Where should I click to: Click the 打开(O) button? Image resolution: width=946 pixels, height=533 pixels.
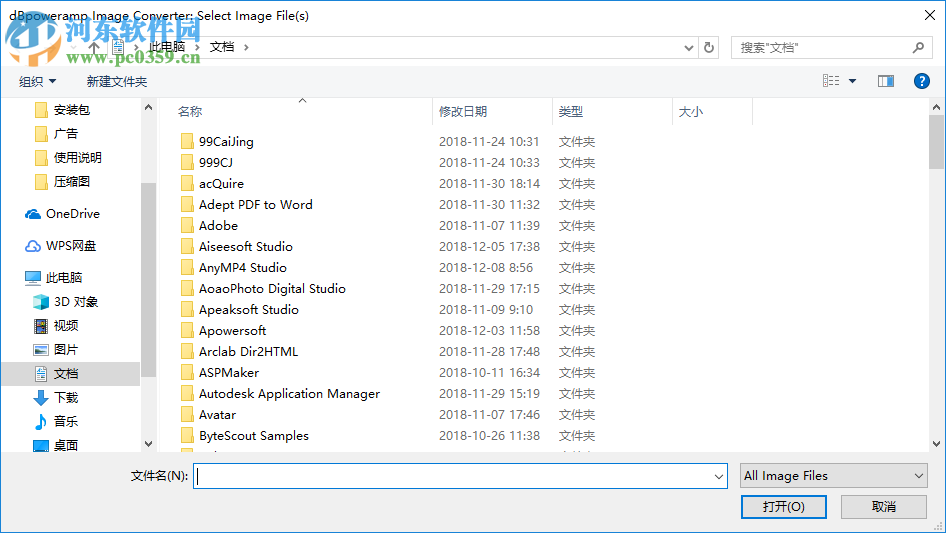784,506
